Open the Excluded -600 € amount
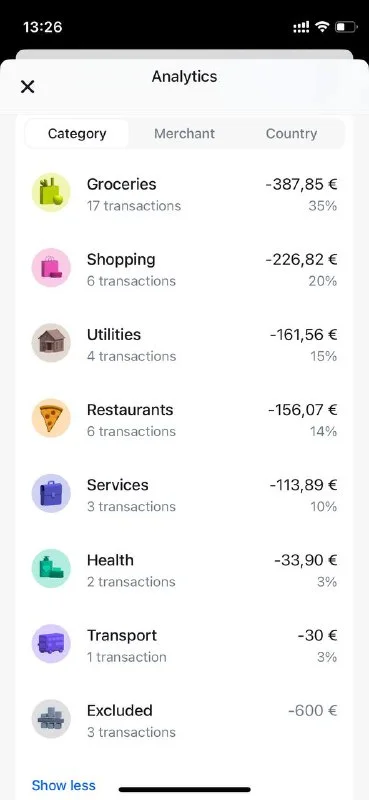Screen dimensions: 369x800 pyautogui.click(x=312, y=711)
